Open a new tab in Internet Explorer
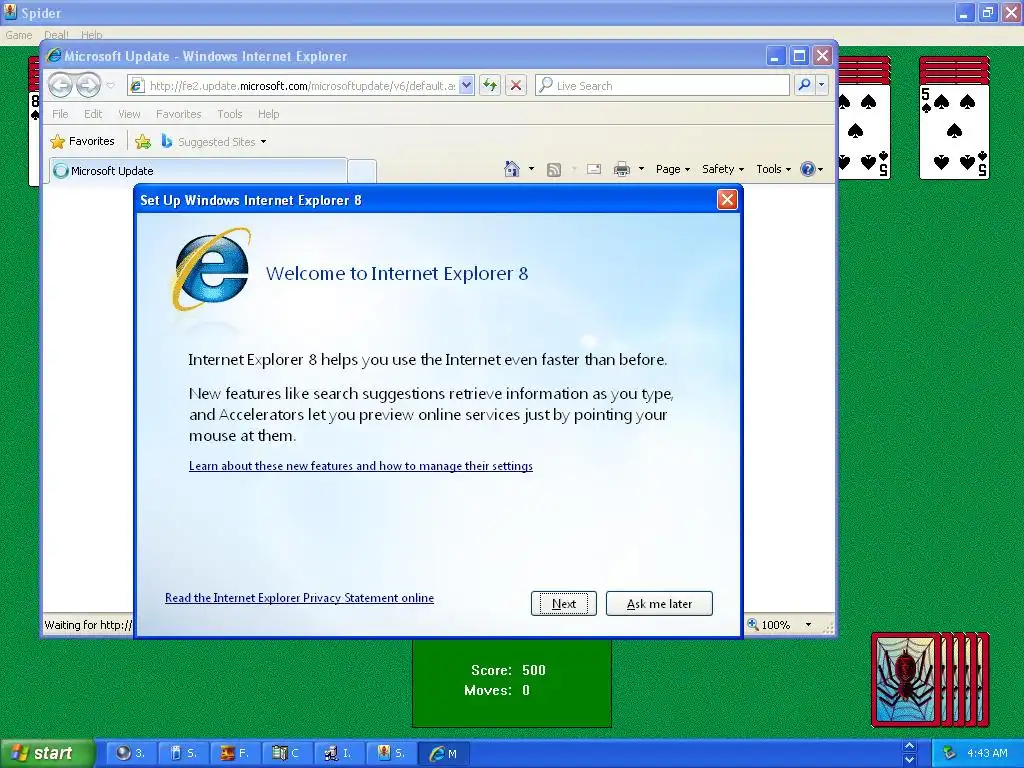The image size is (1024, 768). coord(361,171)
